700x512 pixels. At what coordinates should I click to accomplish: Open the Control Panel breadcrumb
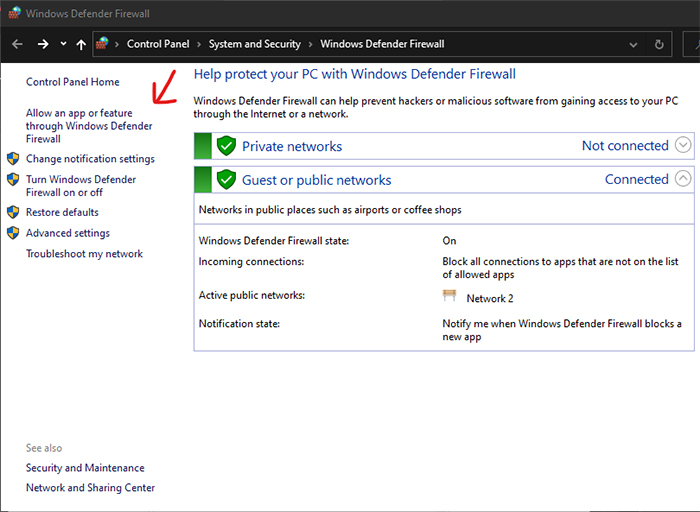pyautogui.click(x=158, y=44)
